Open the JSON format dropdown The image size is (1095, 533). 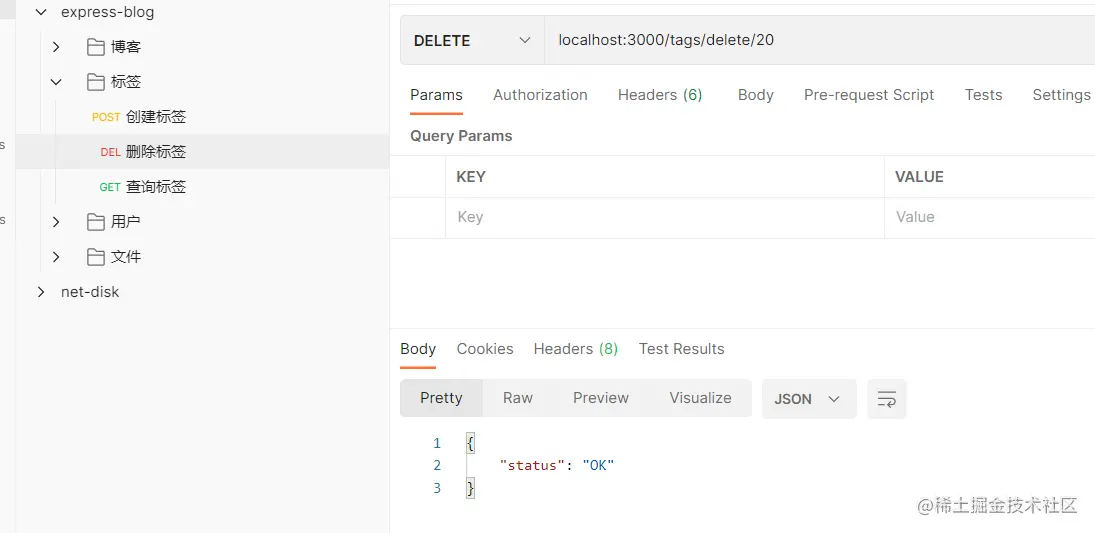(808, 399)
